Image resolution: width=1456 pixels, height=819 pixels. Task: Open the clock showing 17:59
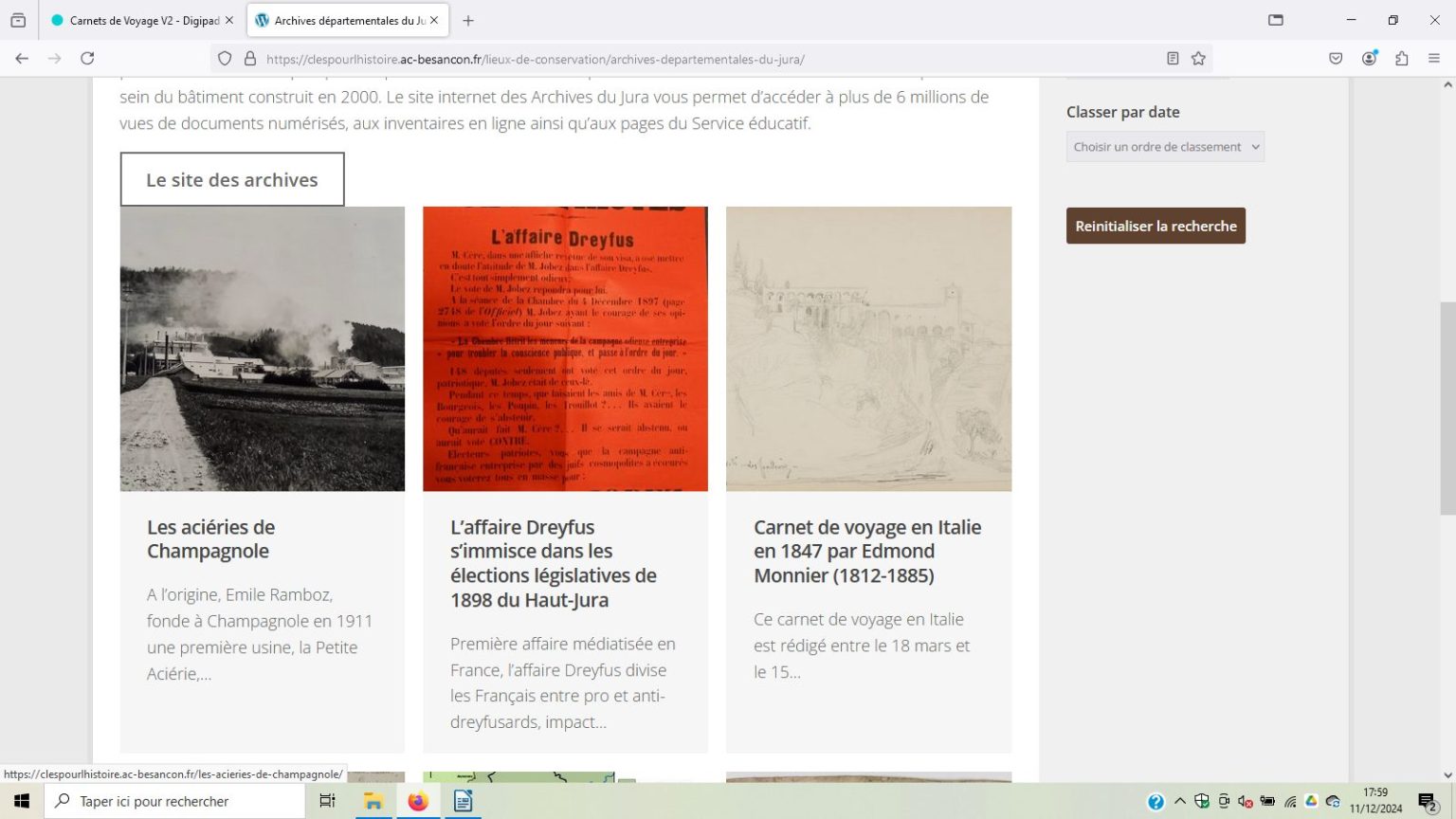point(1376,801)
